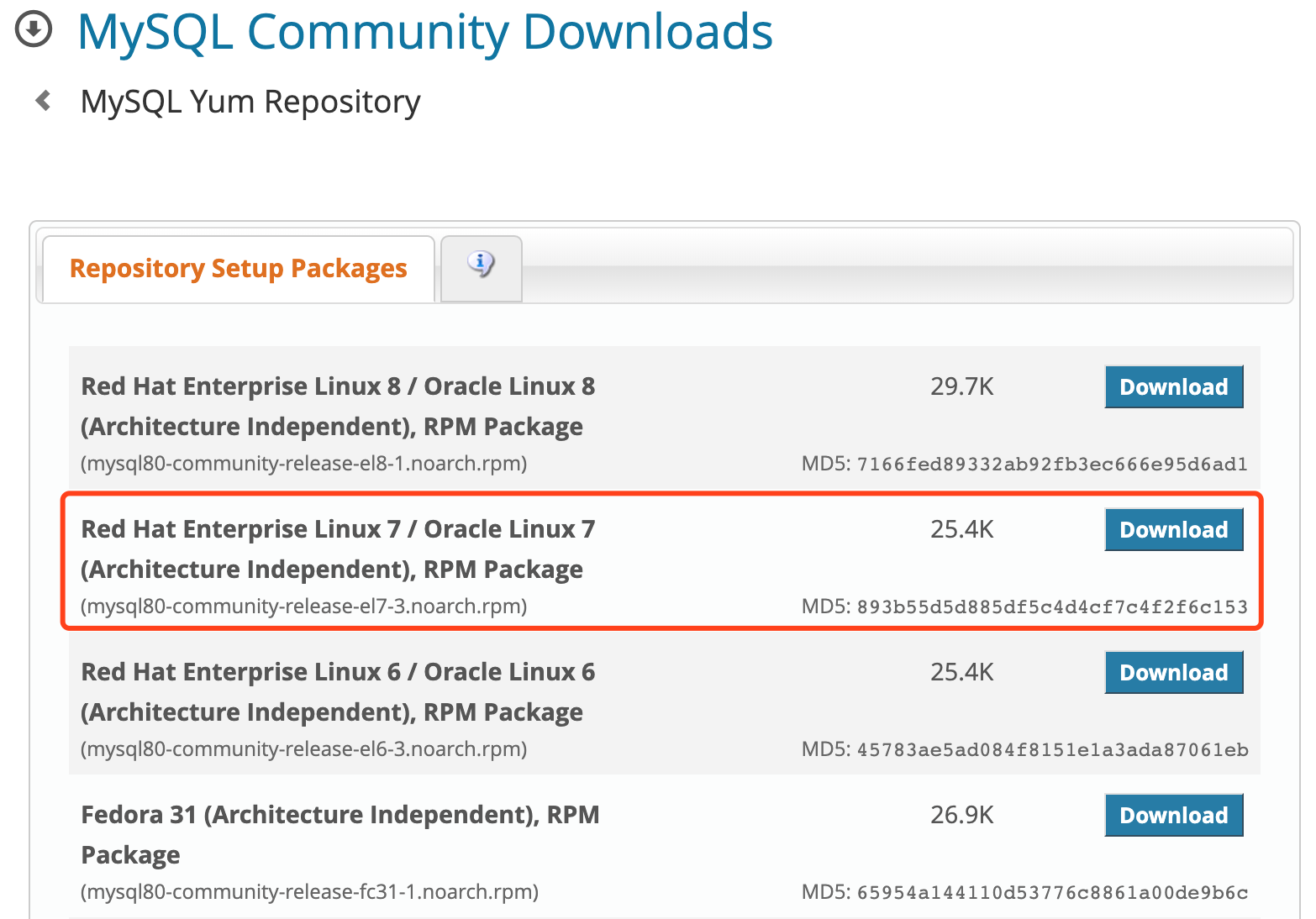Select filename mysql80-community-release-fc31-1.noarch.rpm

point(310,892)
